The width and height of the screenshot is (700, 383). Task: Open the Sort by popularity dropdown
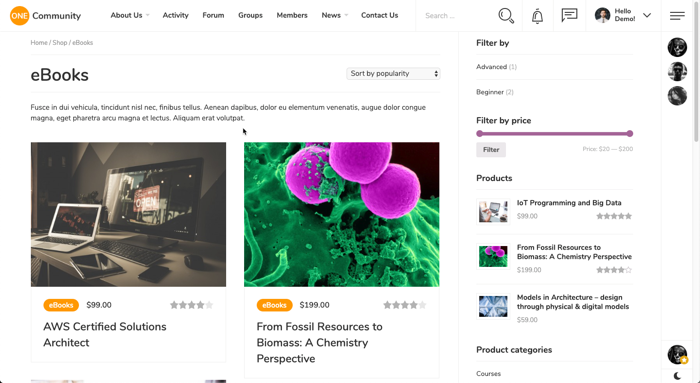(x=393, y=74)
